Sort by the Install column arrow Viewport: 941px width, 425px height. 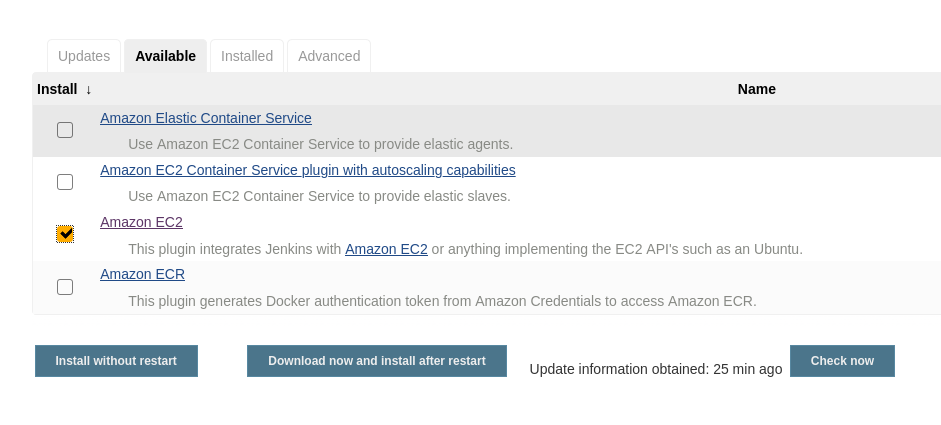[x=88, y=89]
